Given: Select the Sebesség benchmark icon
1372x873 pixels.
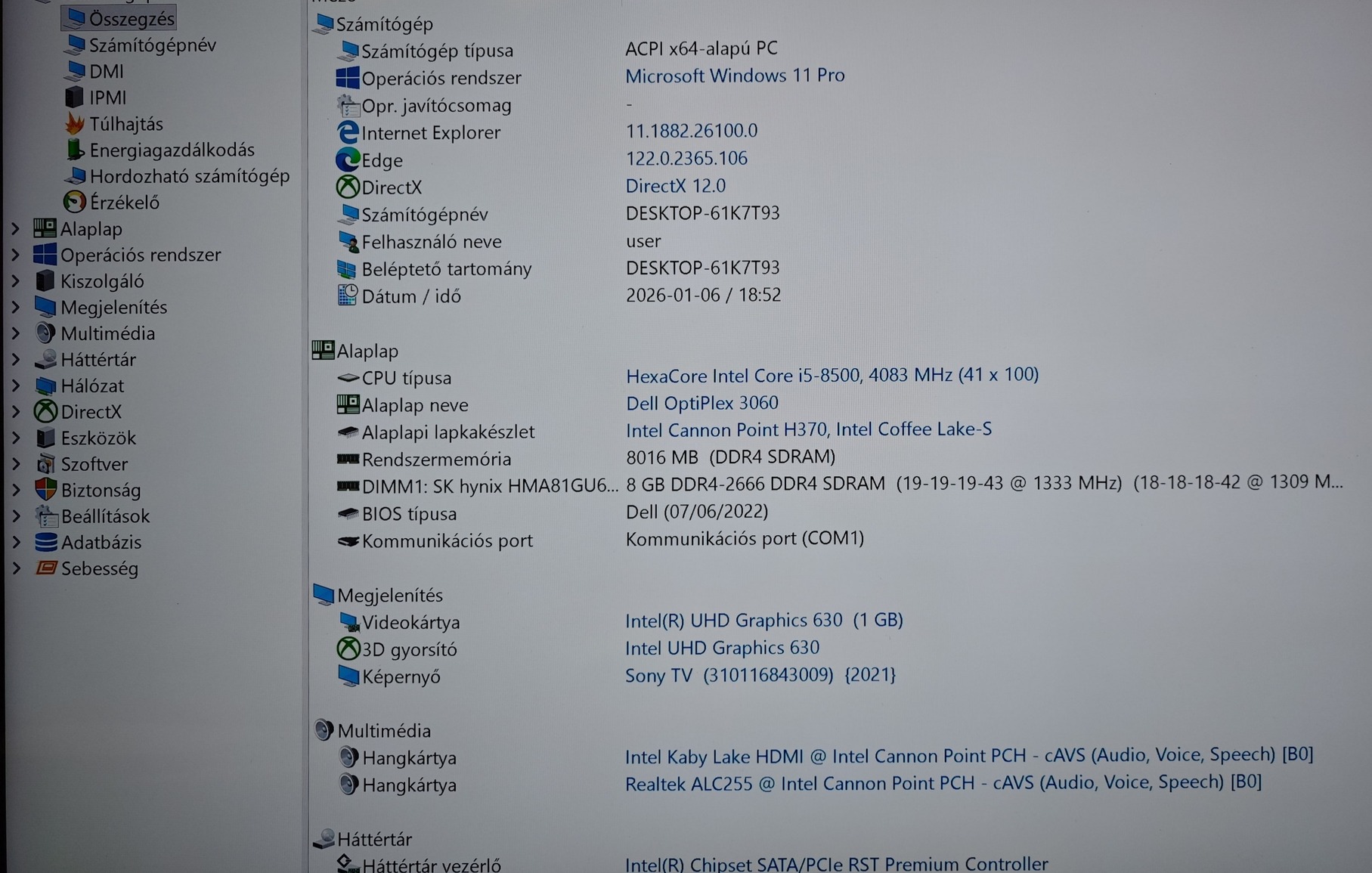Looking at the screenshot, I should (47, 568).
